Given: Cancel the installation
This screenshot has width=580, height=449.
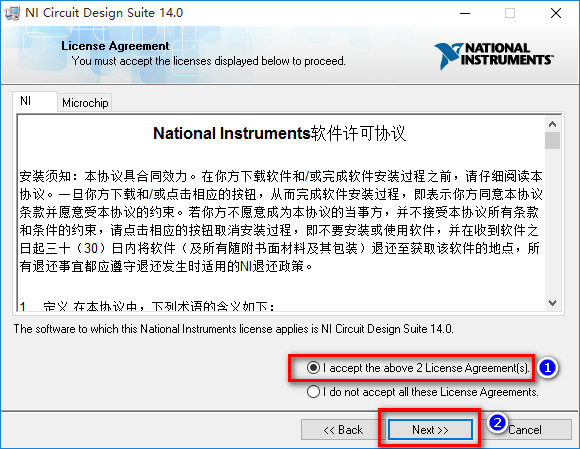Looking at the screenshot, I should coord(525,430).
